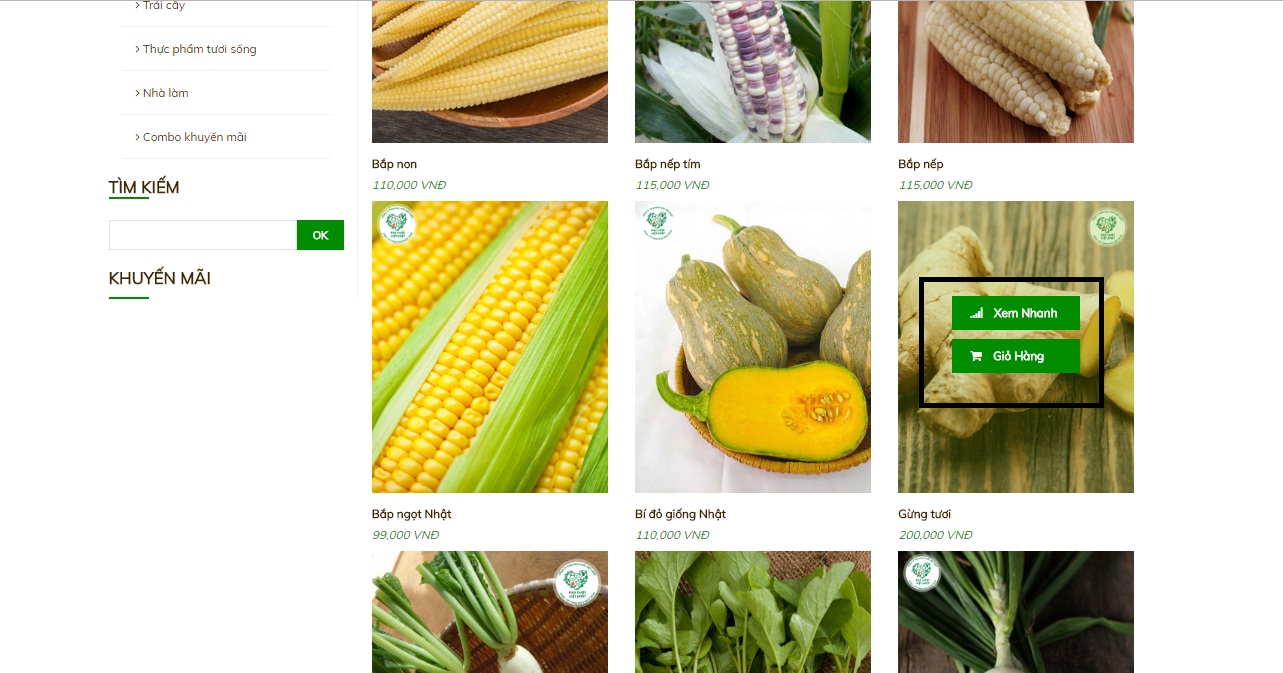Click the heart logo badge on Gừng tươi image
This screenshot has width=1283, height=673.
(x=1107, y=227)
